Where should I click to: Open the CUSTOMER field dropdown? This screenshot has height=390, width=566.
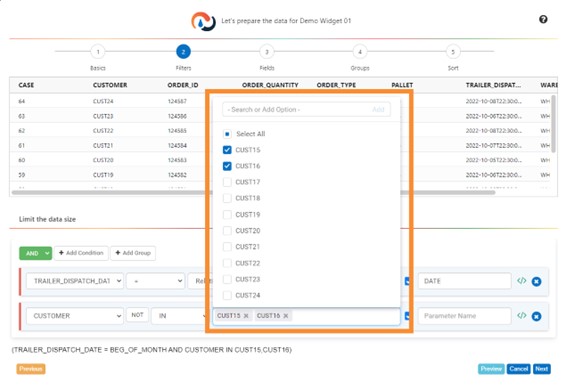point(75,316)
